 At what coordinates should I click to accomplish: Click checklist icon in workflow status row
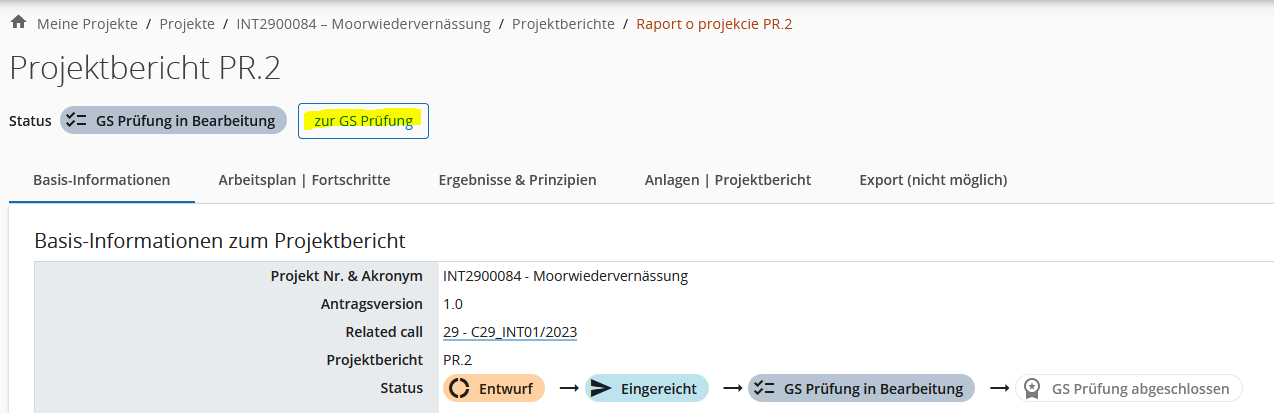coord(765,389)
